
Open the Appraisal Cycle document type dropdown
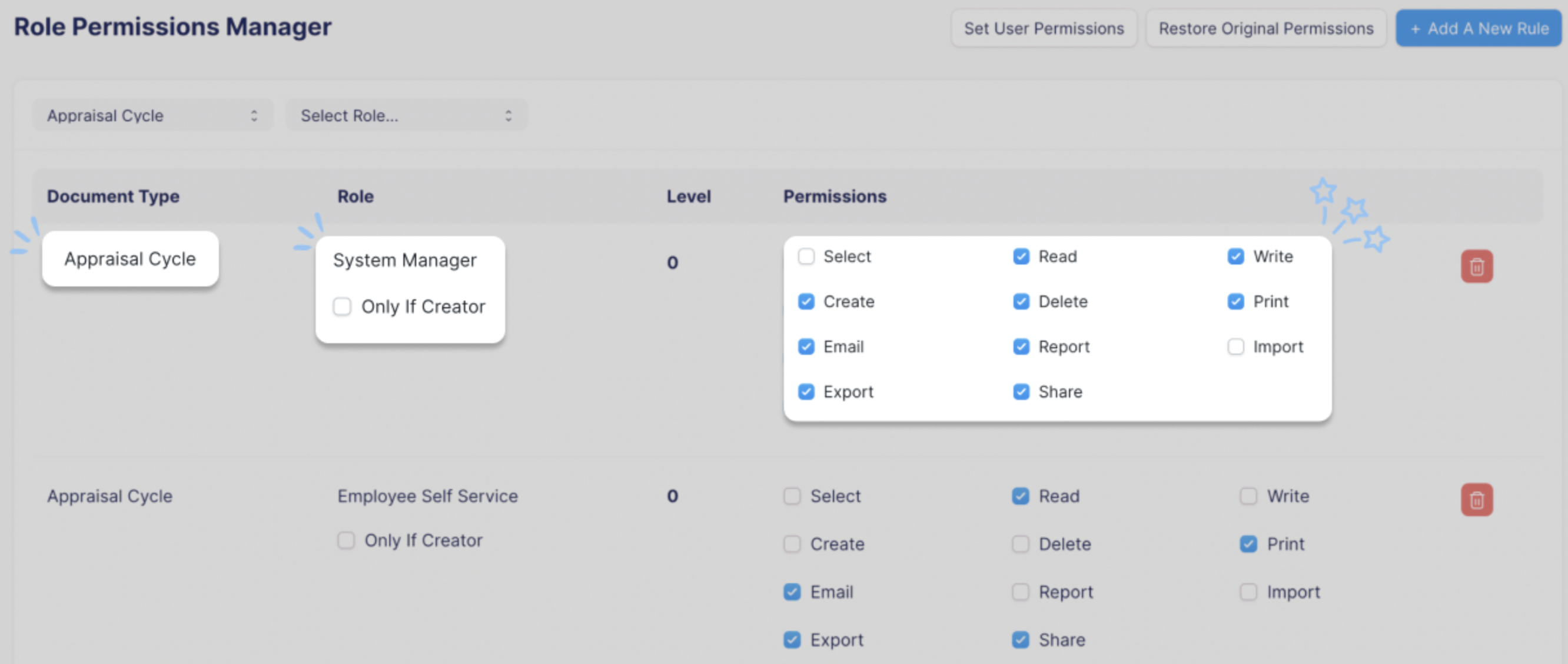coord(152,115)
